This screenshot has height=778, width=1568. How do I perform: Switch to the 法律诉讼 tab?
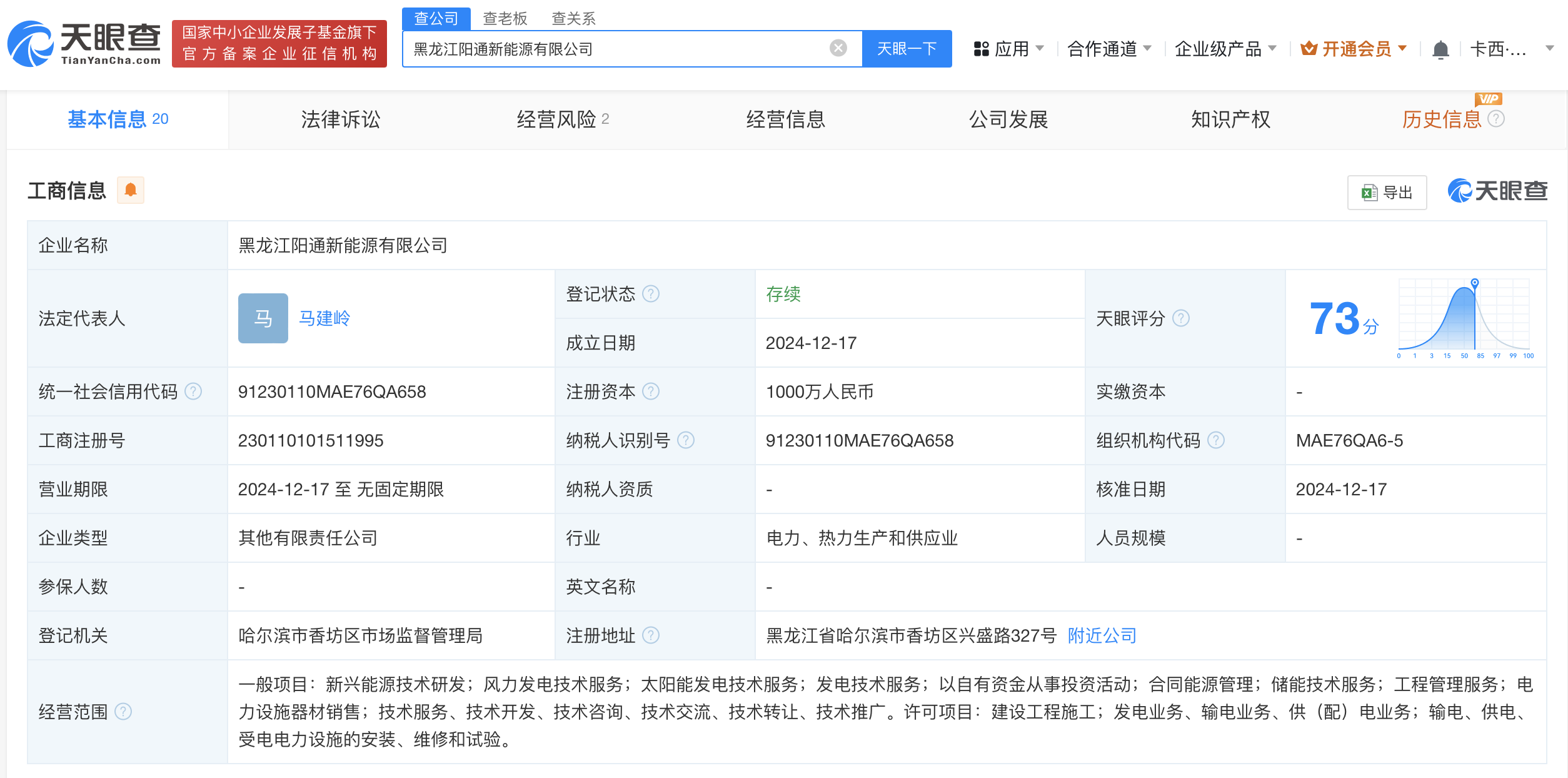(x=340, y=119)
